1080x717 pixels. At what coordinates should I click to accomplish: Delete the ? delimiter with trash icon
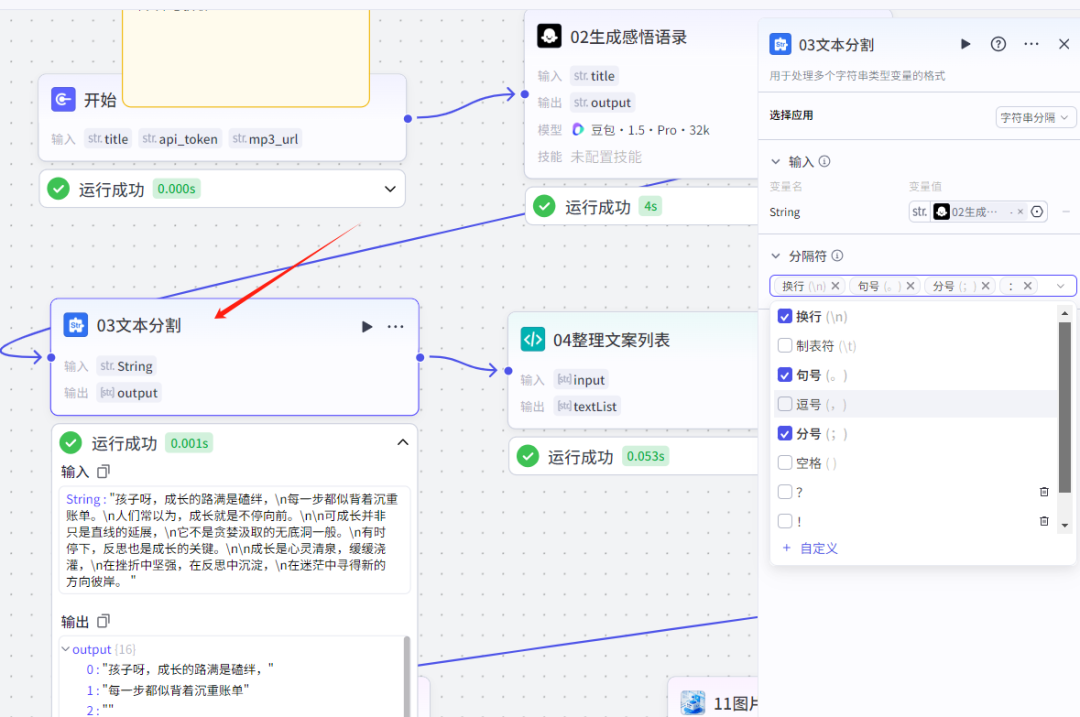tap(1044, 491)
